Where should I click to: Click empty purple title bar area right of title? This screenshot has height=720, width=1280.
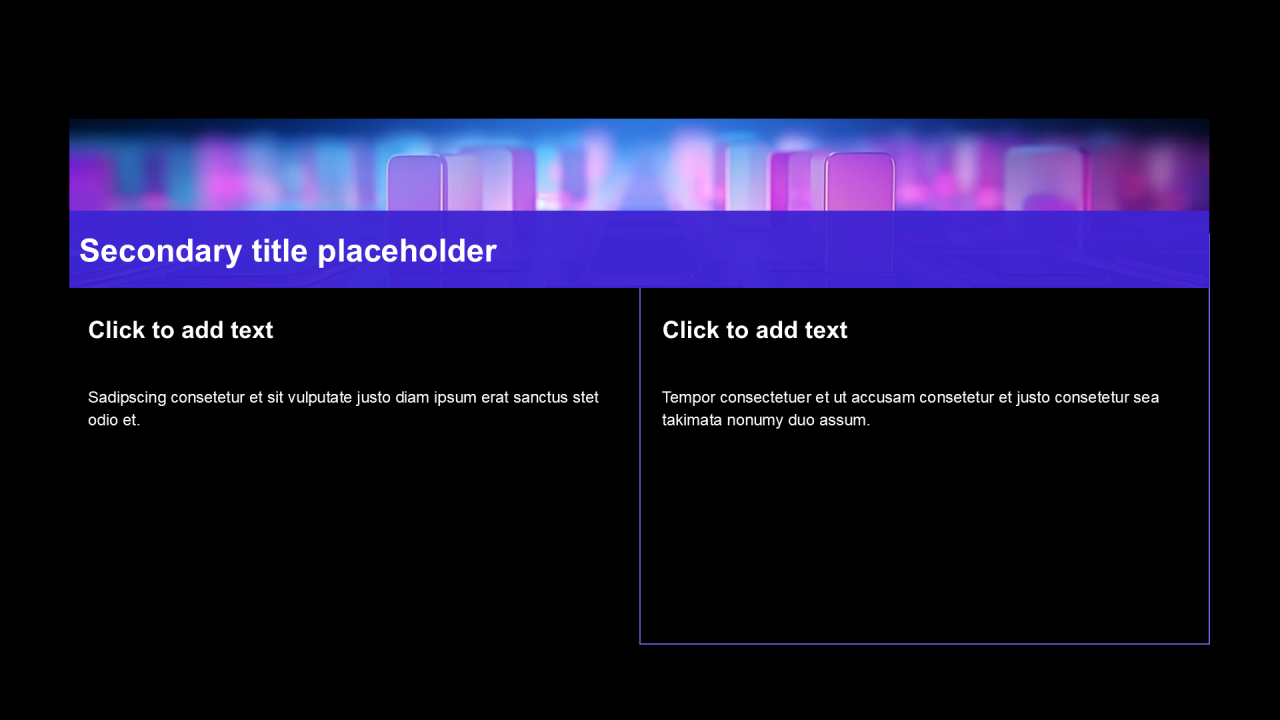point(850,251)
